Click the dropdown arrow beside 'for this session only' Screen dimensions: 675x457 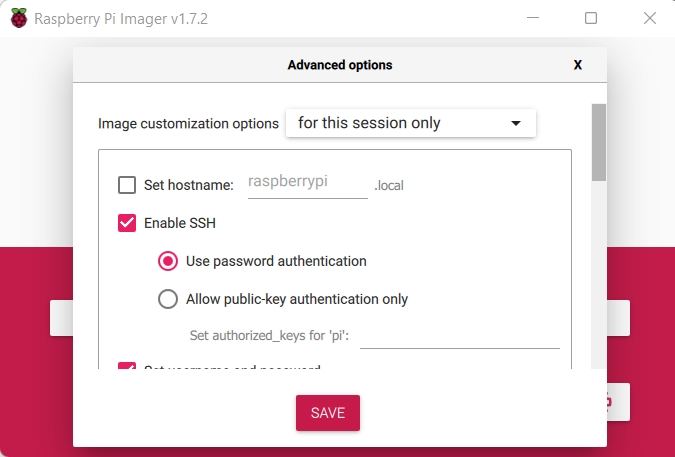pos(516,123)
